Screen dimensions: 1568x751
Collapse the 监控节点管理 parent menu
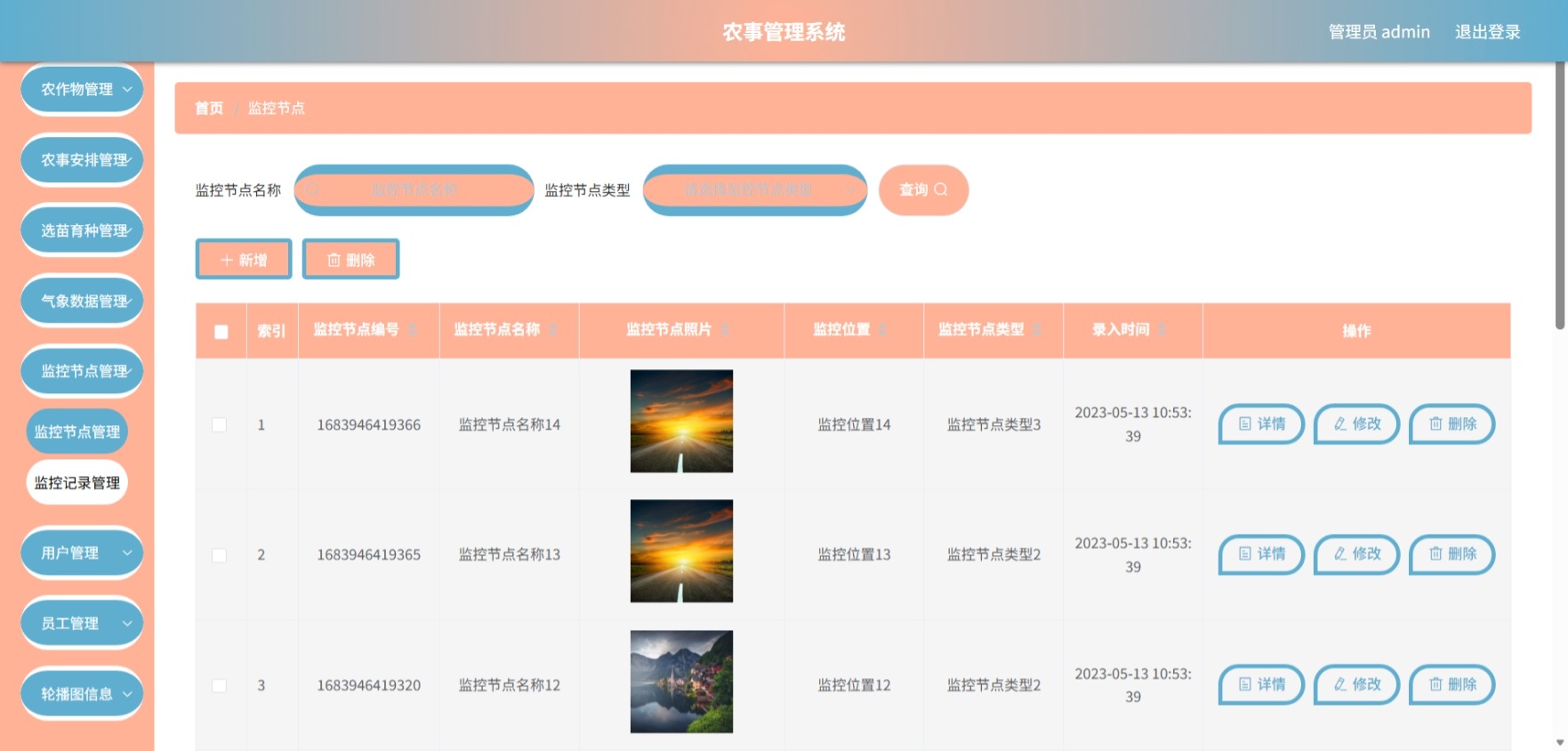[82, 371]
